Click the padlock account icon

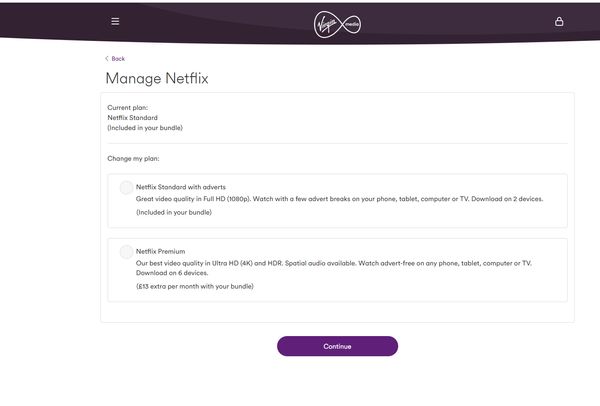(559, 21)
